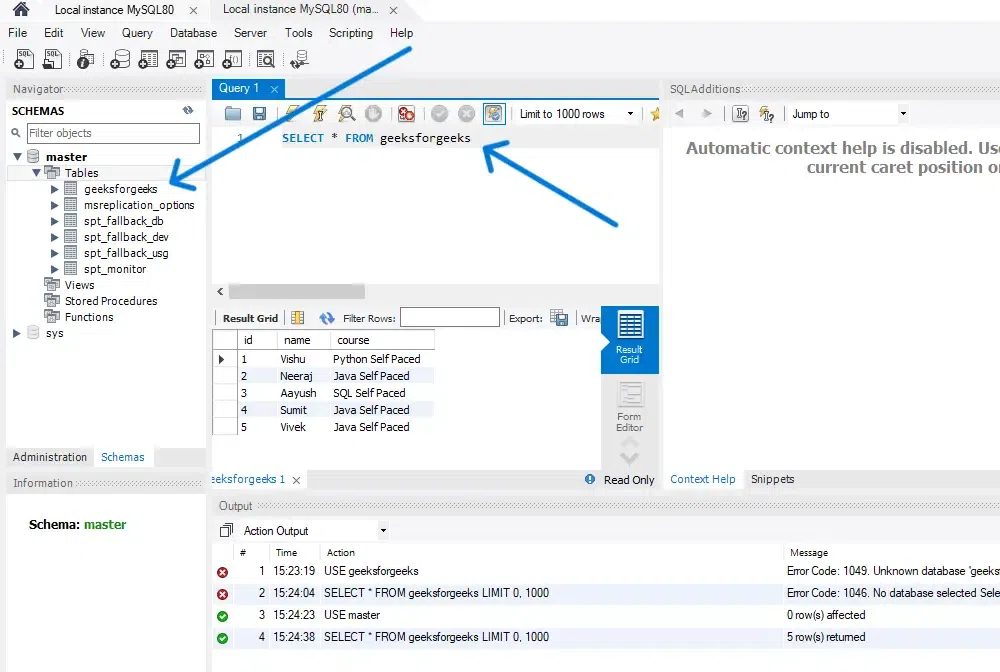Collapse the Tables node

(x=36, y=173)
